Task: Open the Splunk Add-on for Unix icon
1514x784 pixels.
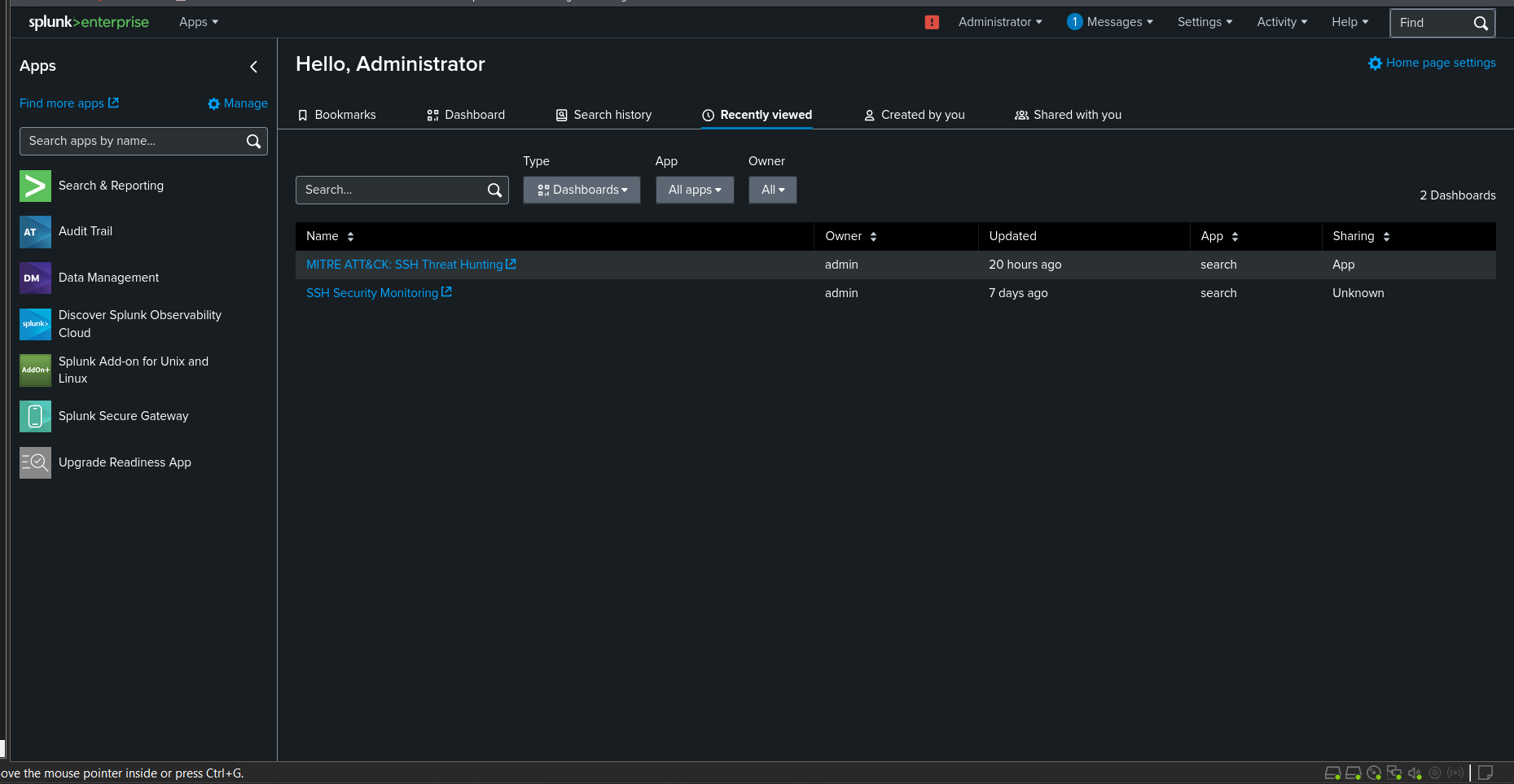Action: point(35,370)
